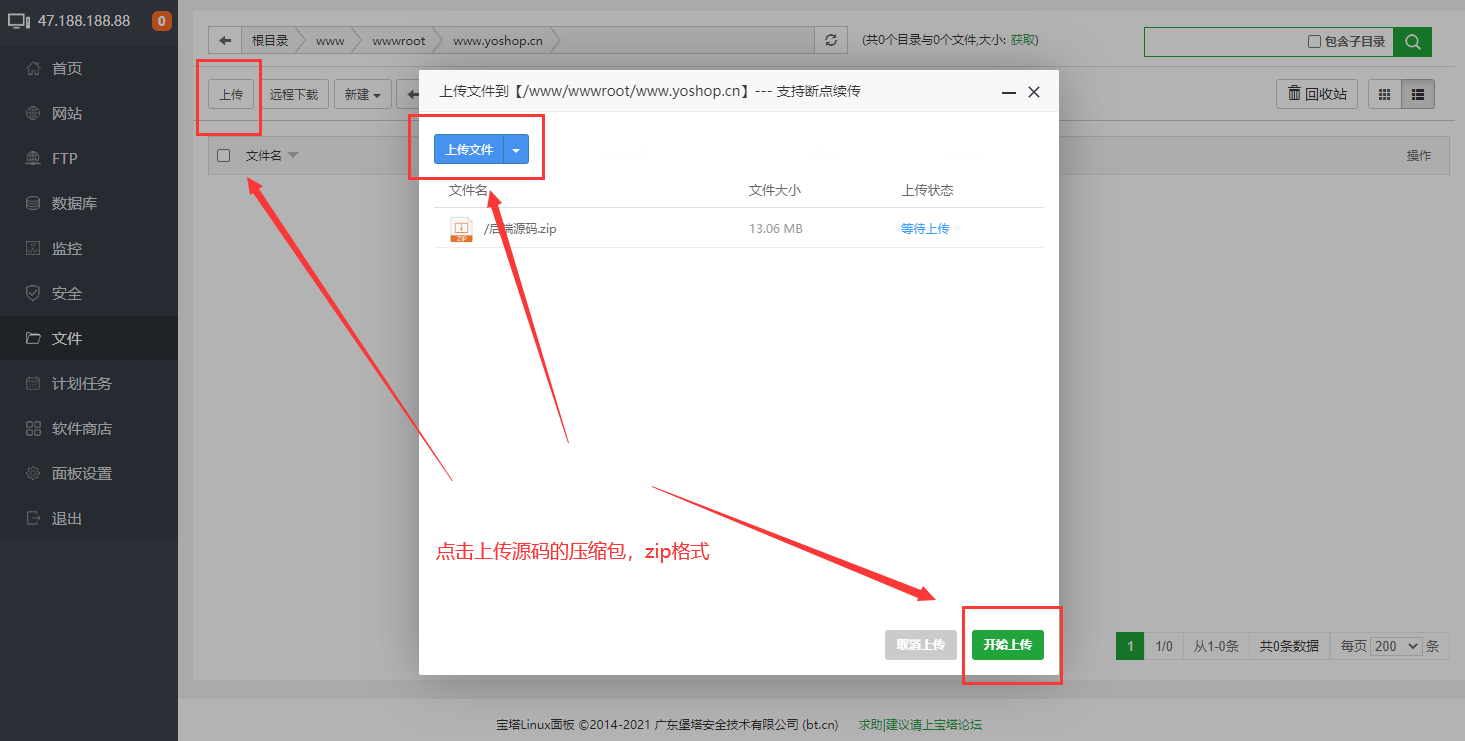
Task: Click the www breadcrumb
Action: point(330,41)
